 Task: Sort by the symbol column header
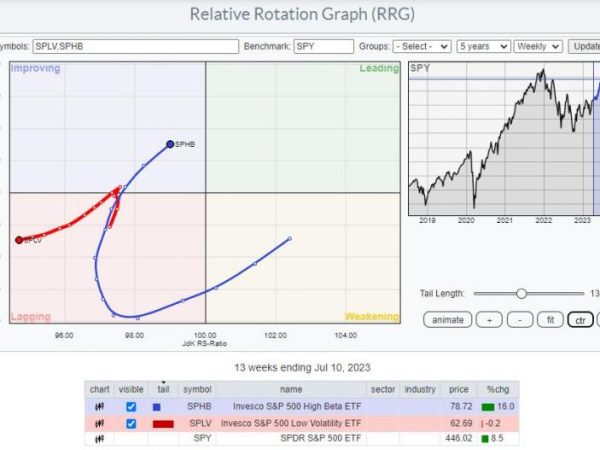(197, 390)
